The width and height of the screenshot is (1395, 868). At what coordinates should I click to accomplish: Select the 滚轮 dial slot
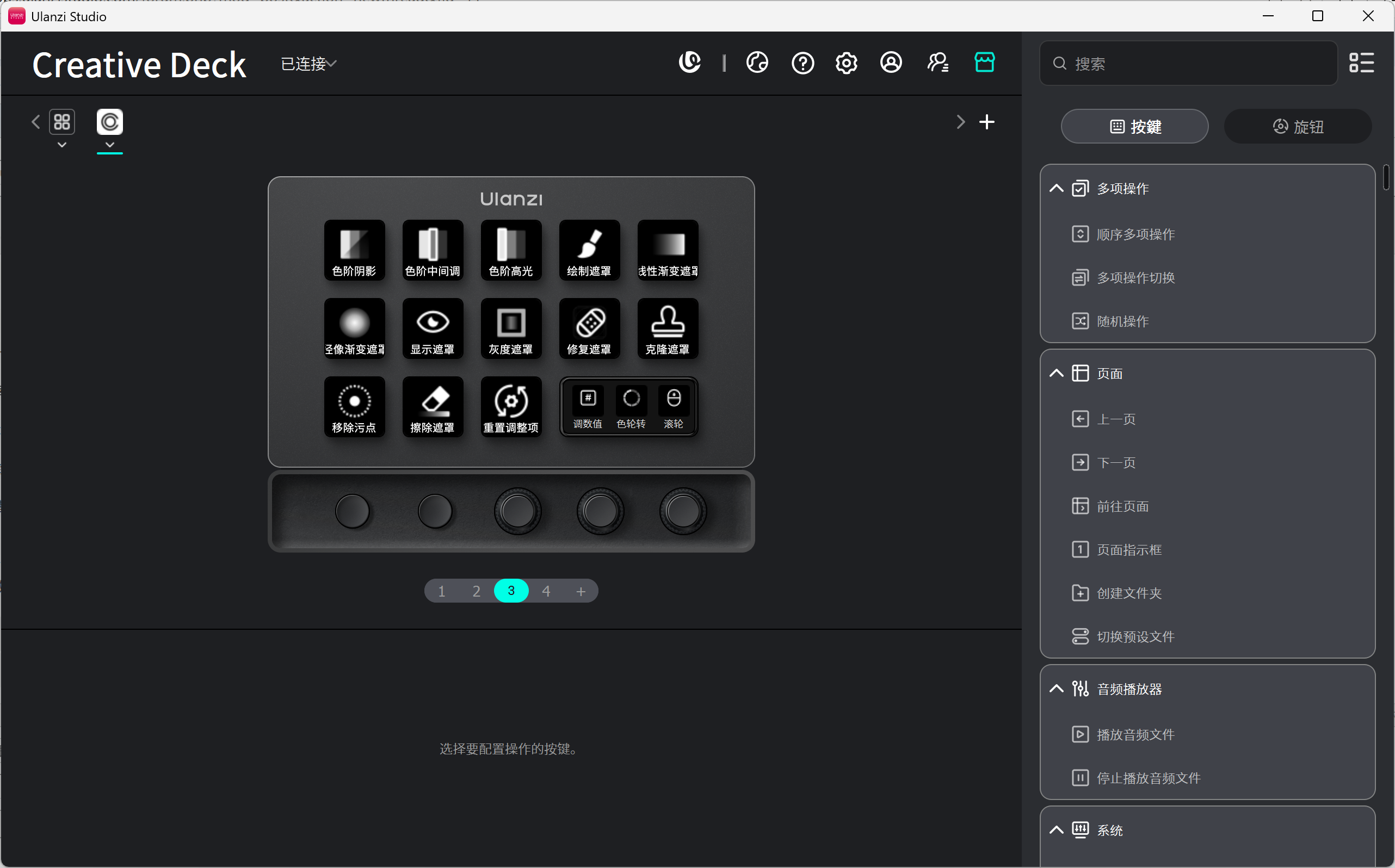tap(673, 407)
